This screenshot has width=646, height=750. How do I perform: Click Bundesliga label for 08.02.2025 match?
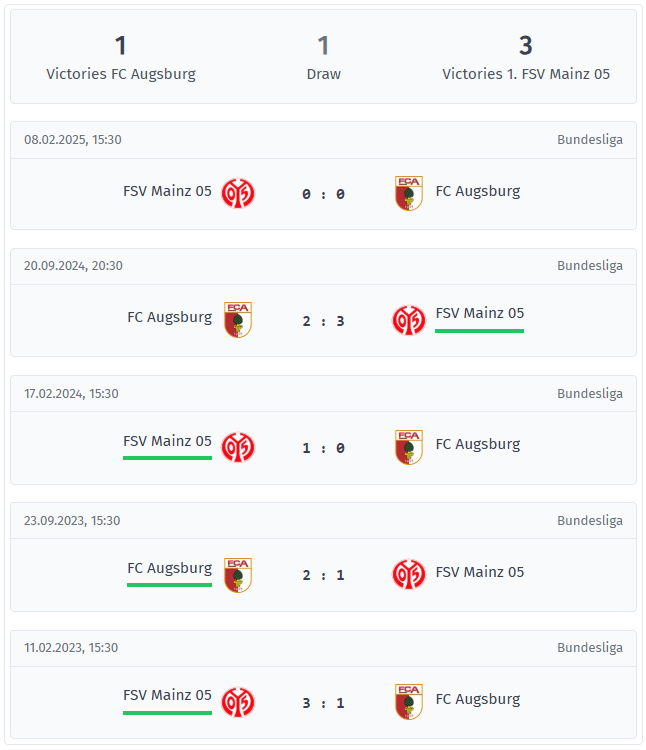[590, 140]
